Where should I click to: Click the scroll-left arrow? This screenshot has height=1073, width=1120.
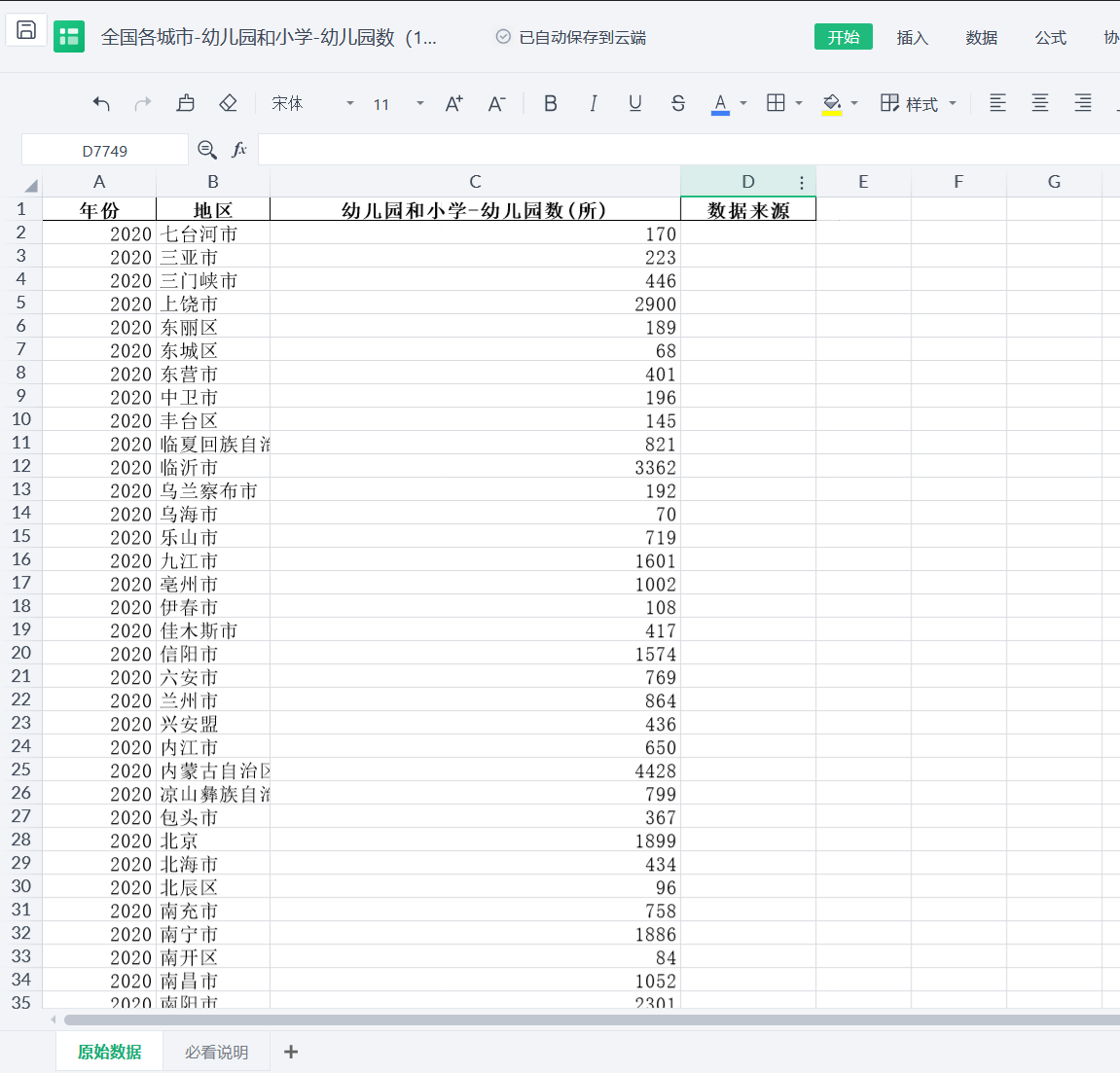coord(53,1019)
